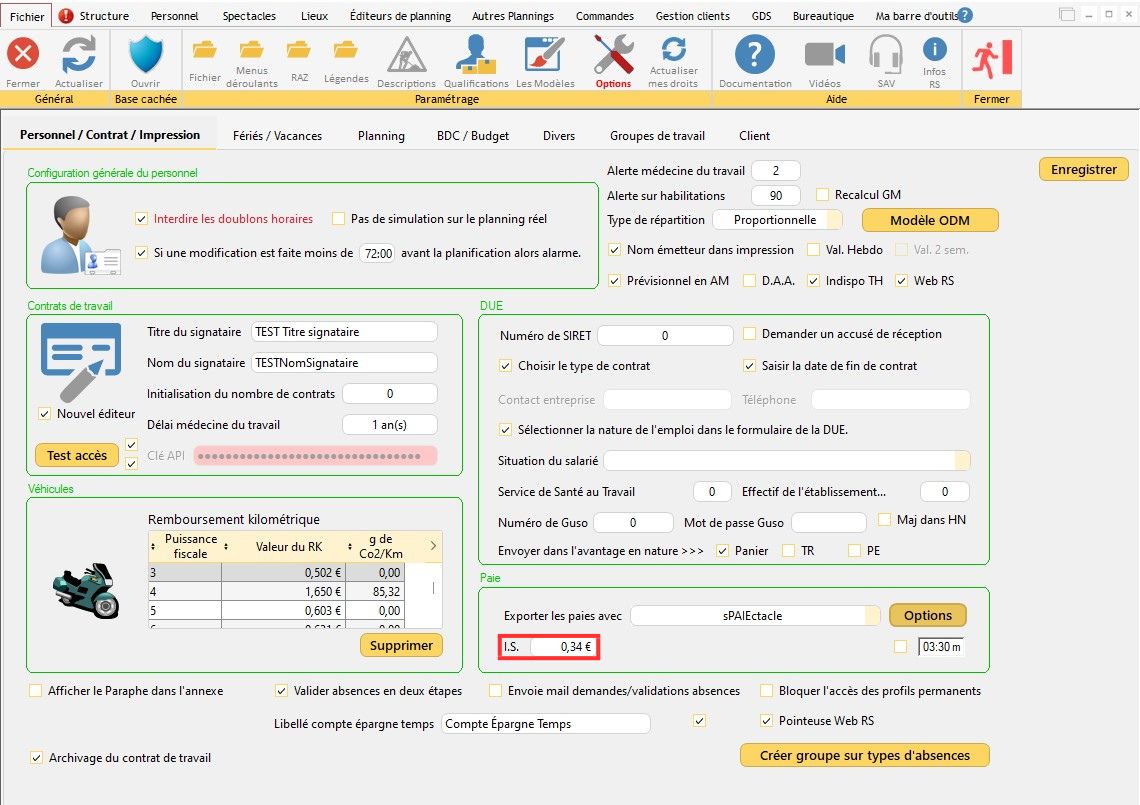1140x805 pixels.
Task: Click the Les Modèles icon
Action: [x=545, y=55]
